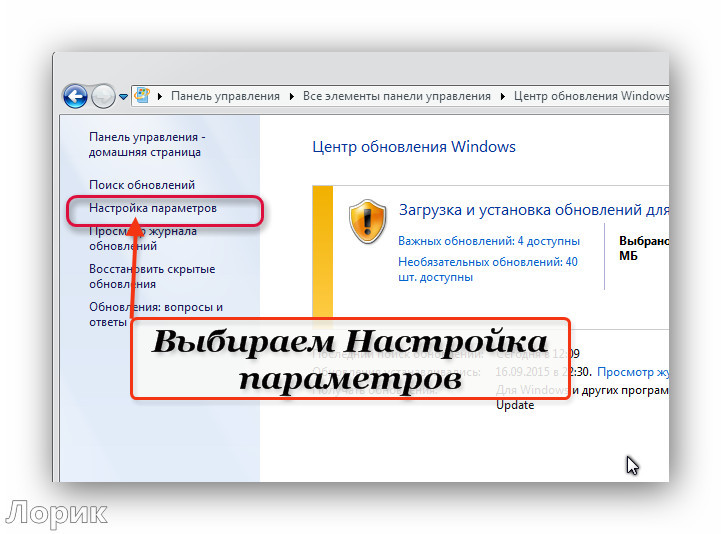721x534 pixels.
Task: Click the Центр обновления Windows page title
Action: [414, 147]
